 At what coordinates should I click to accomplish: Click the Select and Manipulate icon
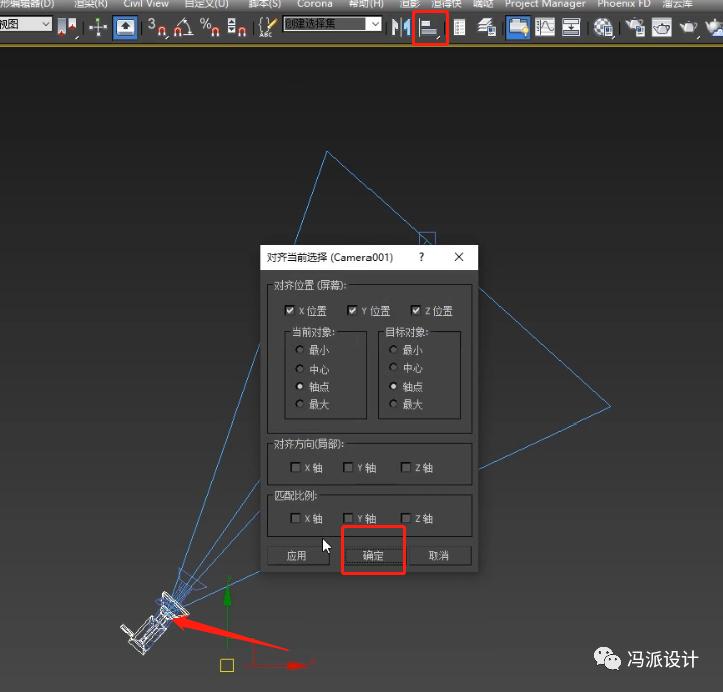125,27
